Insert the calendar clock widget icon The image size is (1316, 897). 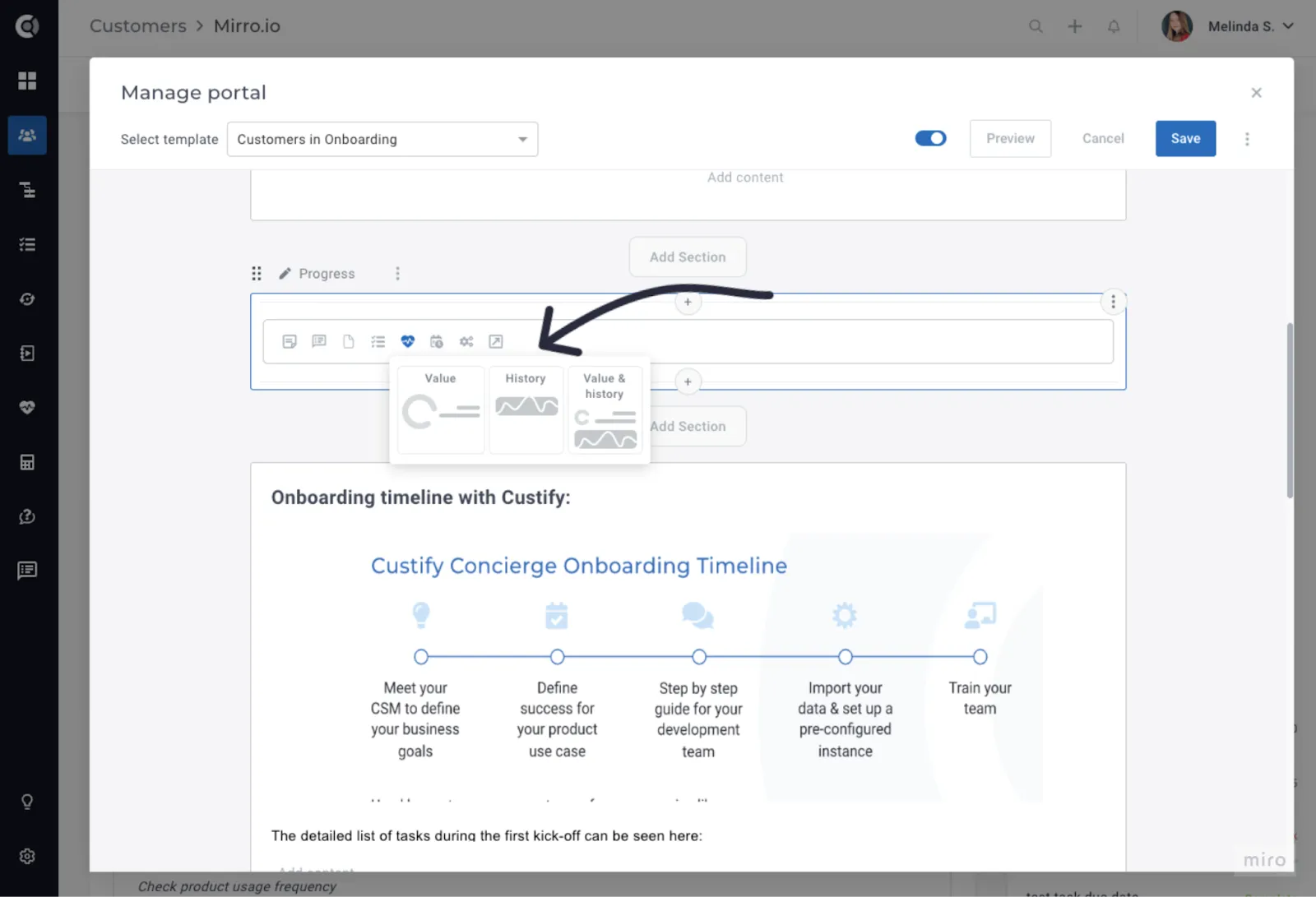(x=437, y=341)
